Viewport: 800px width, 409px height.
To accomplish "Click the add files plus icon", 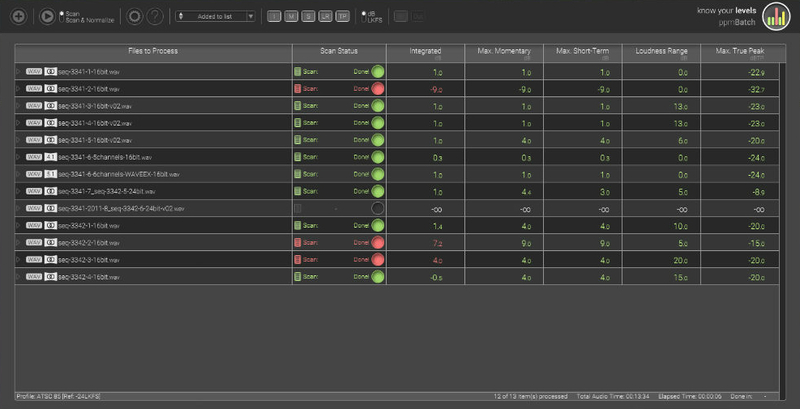I will (19, 17).
